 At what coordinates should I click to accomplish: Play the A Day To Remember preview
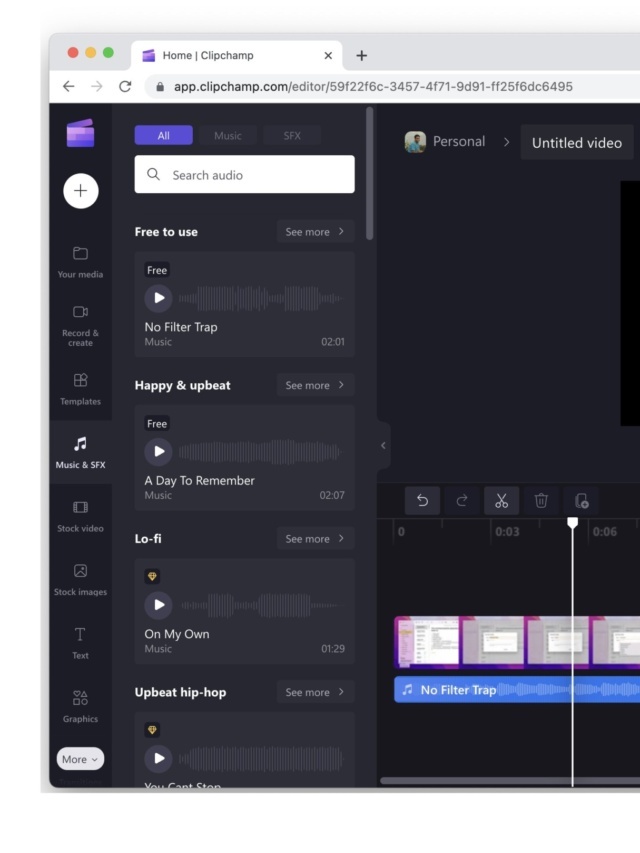pos(158,452)
